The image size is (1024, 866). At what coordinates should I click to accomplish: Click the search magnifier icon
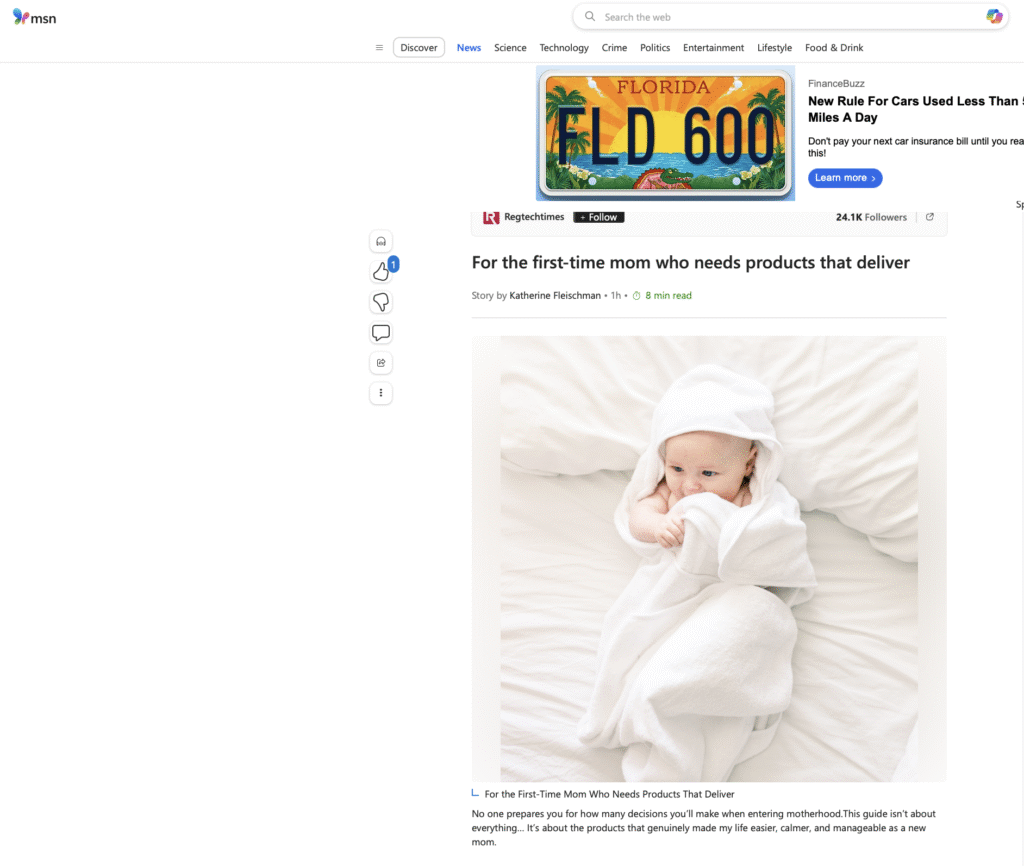point(590,16)
